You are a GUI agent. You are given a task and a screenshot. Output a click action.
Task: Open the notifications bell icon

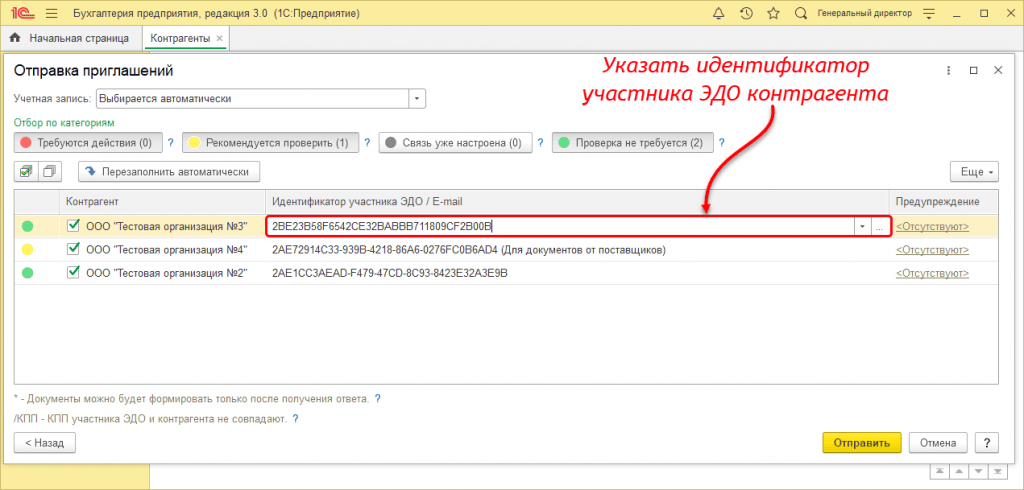[x=720, y=14]
